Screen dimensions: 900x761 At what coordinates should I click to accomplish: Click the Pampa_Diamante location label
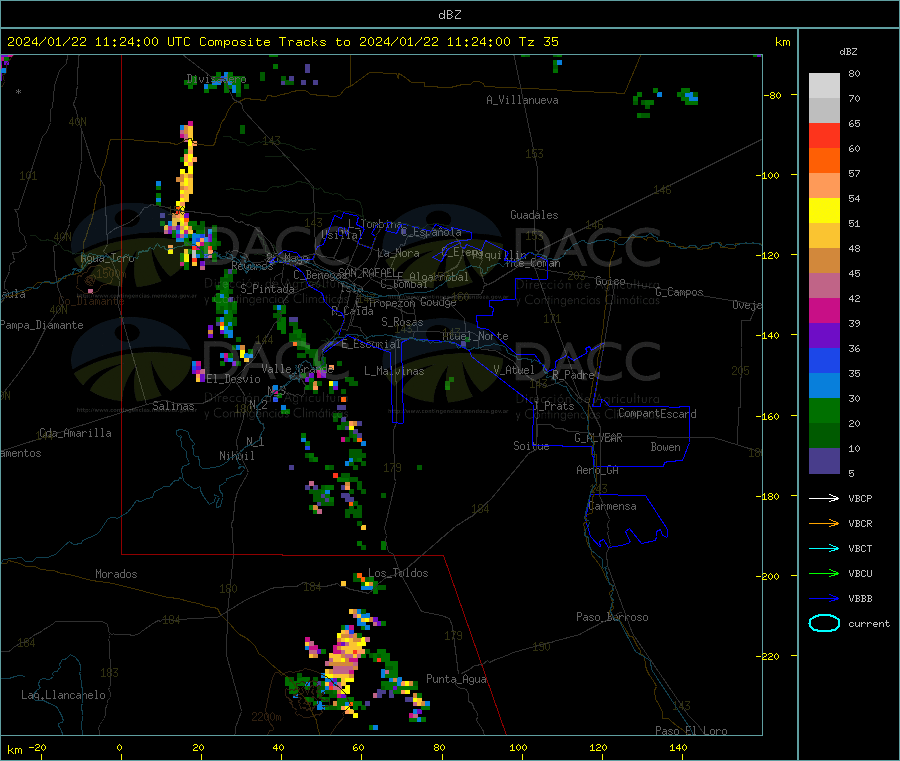[42, 325]
